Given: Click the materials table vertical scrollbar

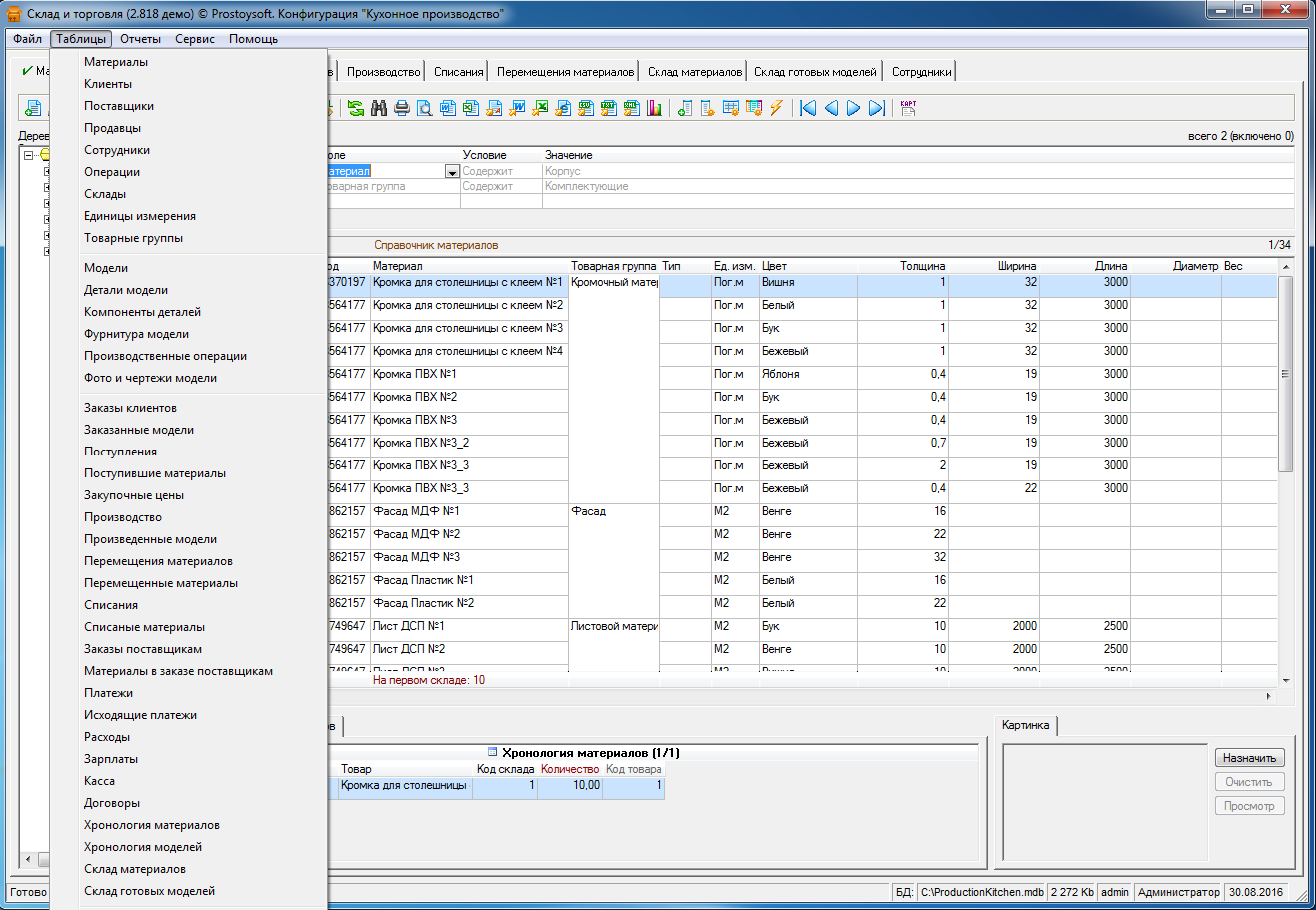Looking at the screenshot, I should coord(1285,373).
